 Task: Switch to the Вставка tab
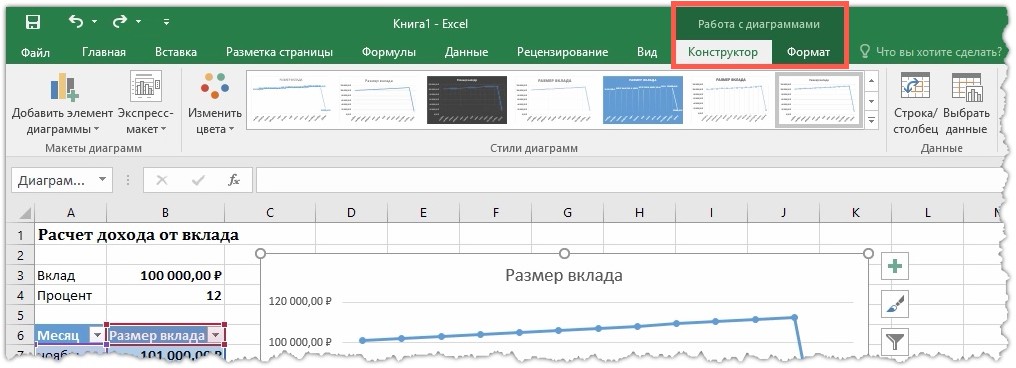click(x=176, y=52)
